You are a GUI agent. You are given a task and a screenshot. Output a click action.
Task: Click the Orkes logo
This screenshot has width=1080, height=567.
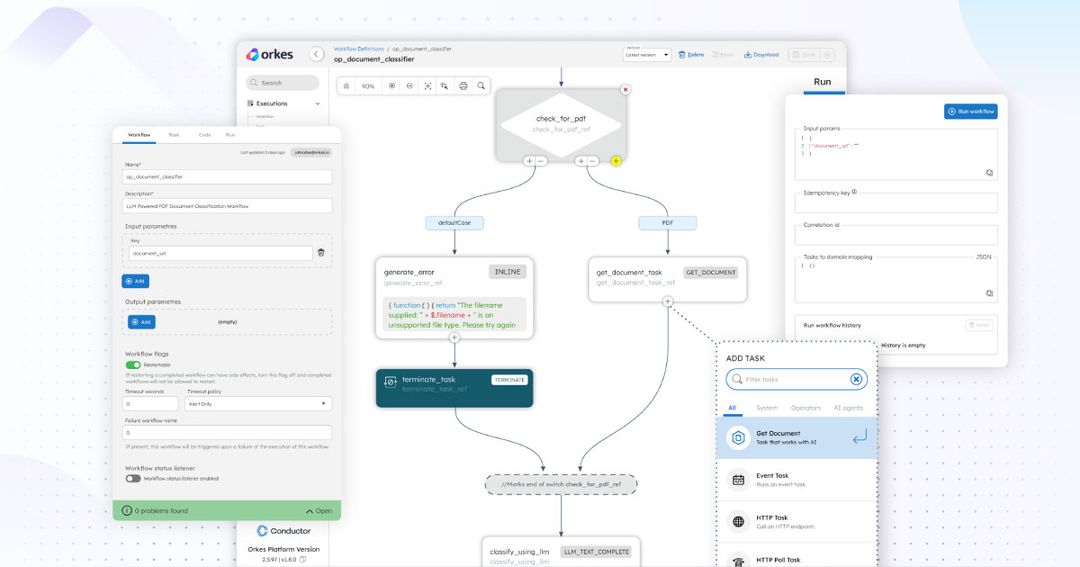click(x=269, y=54)
